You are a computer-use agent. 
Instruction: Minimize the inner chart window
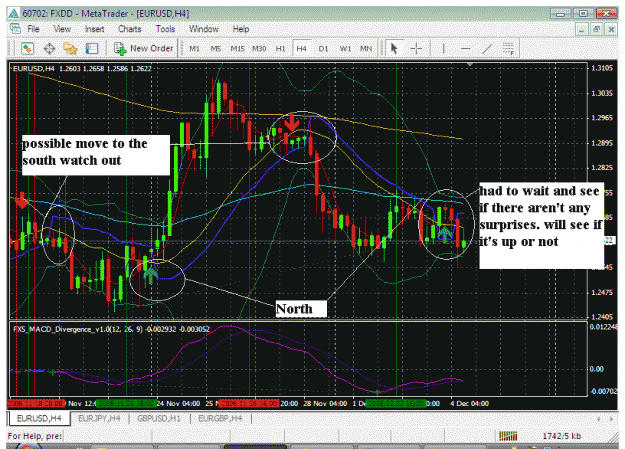[582, 29]
